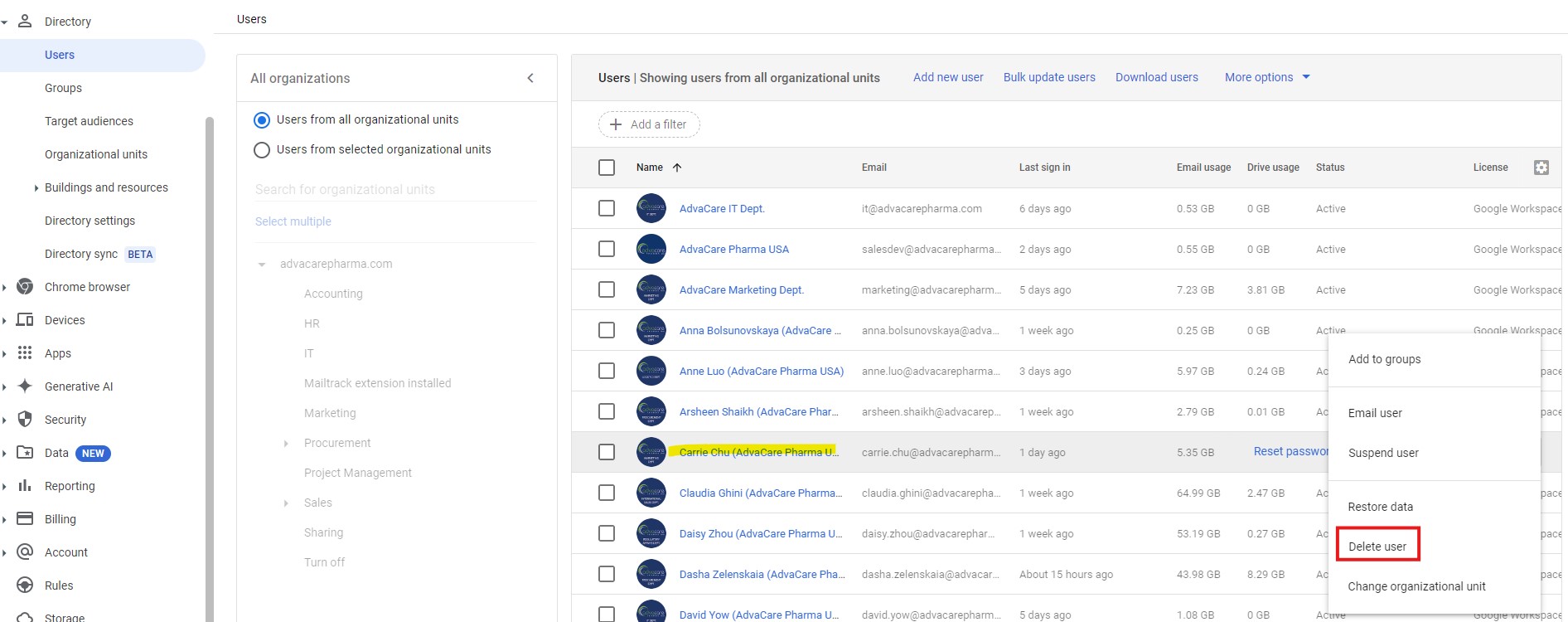This screenshot has width=1568, height=622.
Task: Tick checkbox for AdvaCare Pharma USA
Action: [607, 249]
